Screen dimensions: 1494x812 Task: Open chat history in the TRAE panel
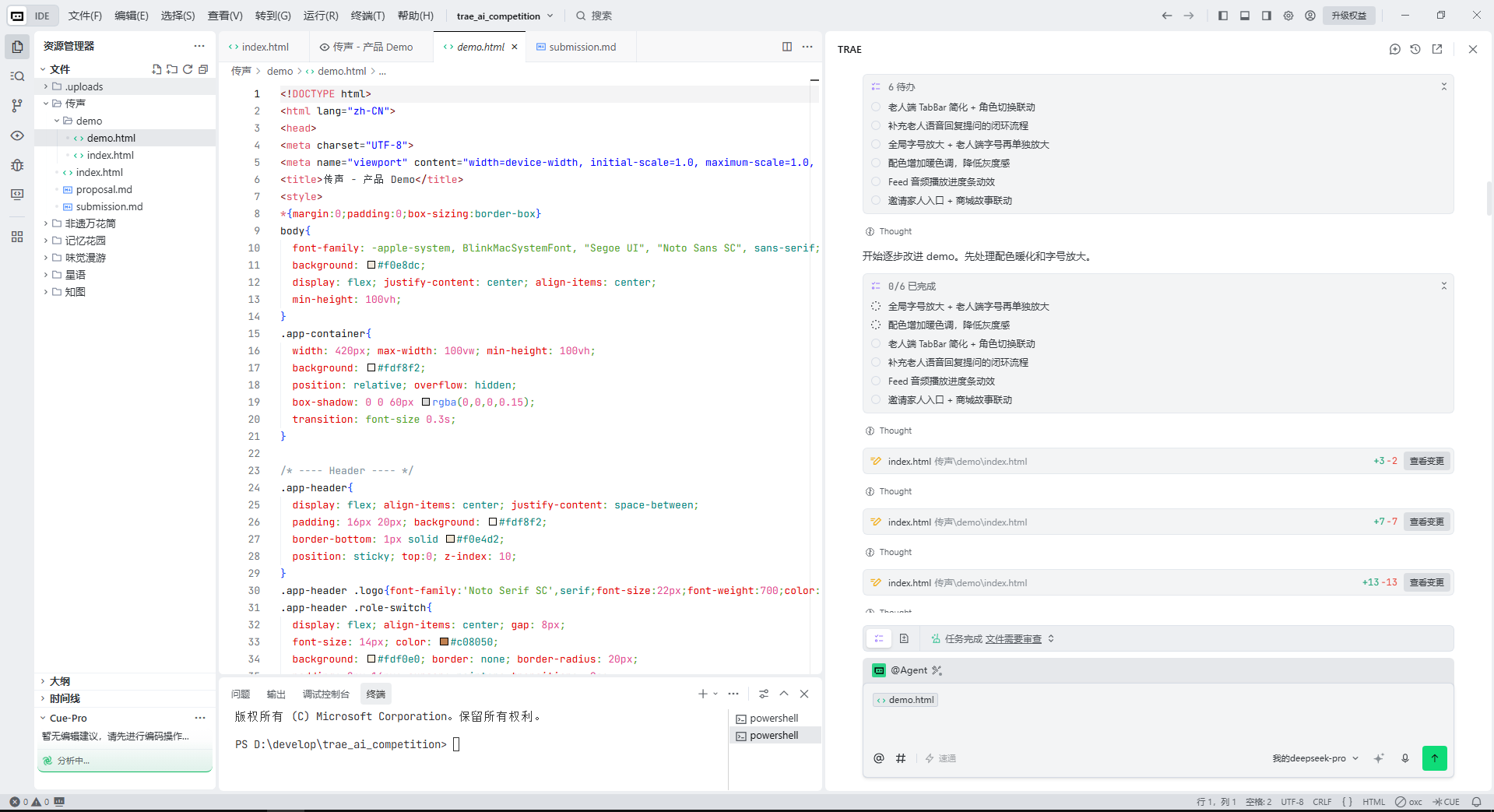tap(1415, 49)
